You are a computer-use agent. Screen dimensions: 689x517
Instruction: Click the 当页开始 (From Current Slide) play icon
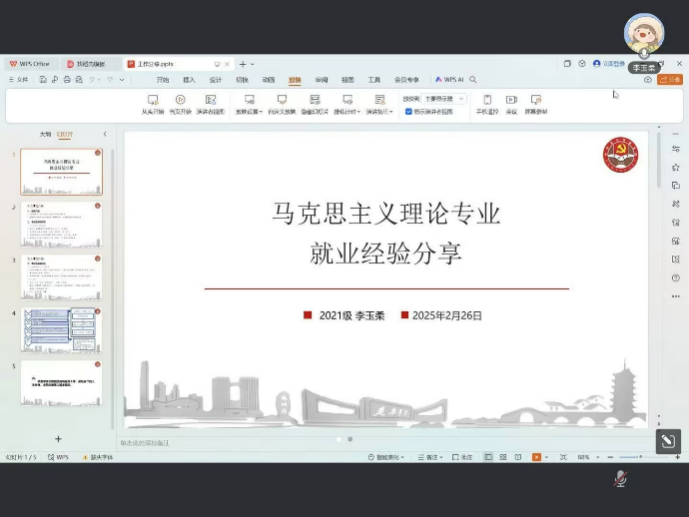180,100
